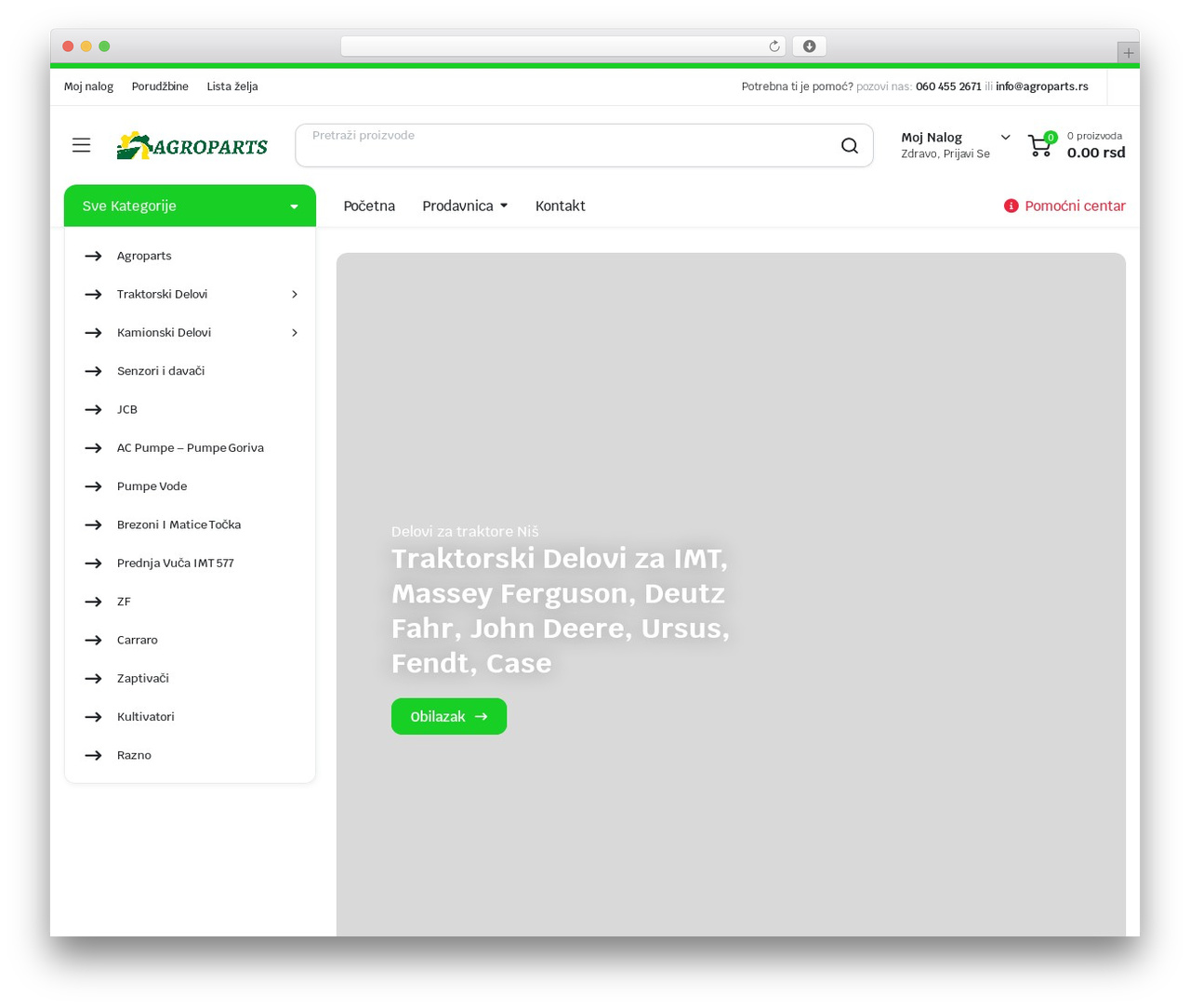Open the Porudžbine link
Image resolution: width=1190 pixels, height=1008 pixels.
pyautogui.click(x=160, y=86)
